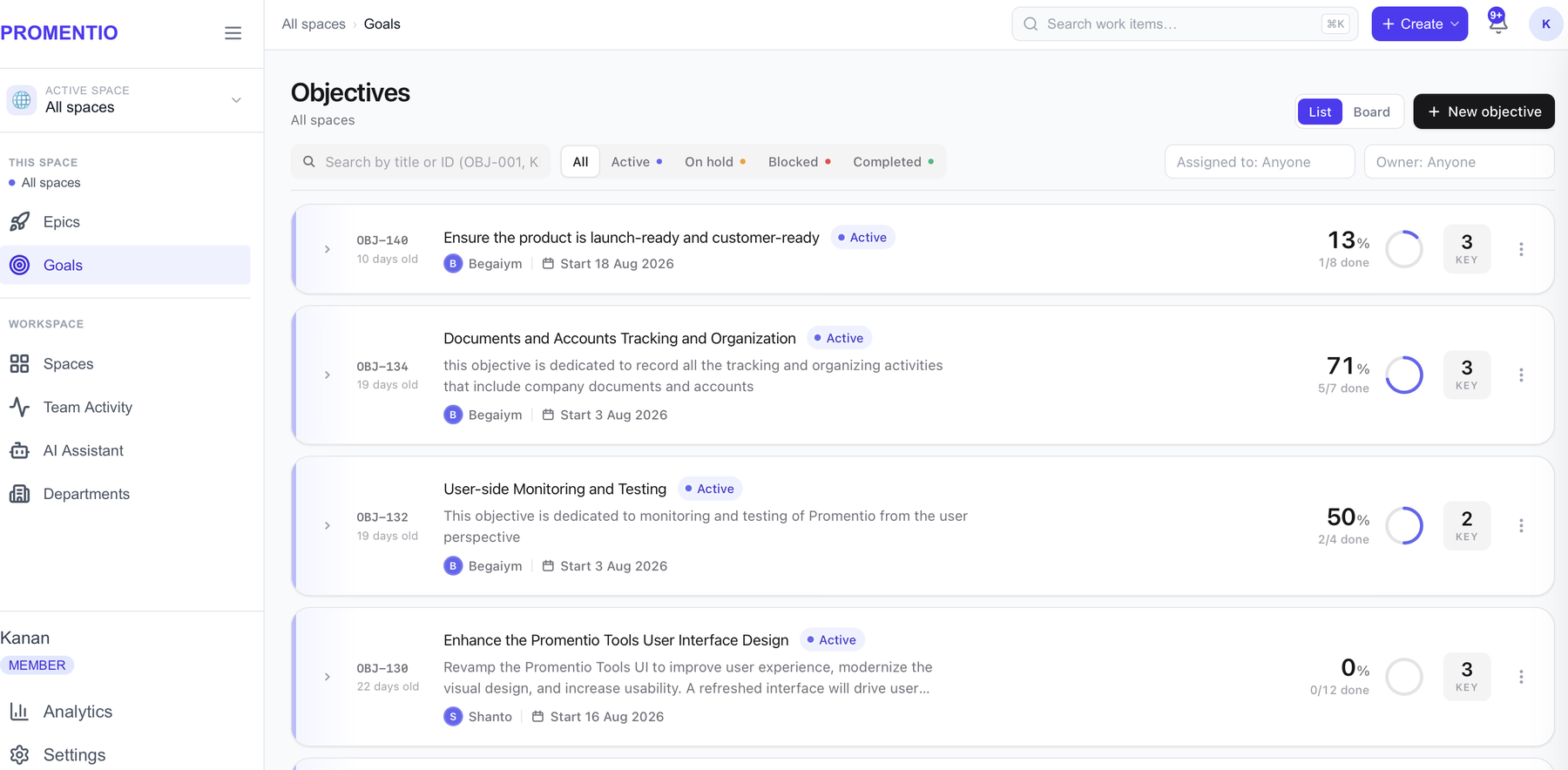Expand objective OBJ-140 row
Image resolution: width=1568 pixels, height=770 pixels.
coord(328,249)
